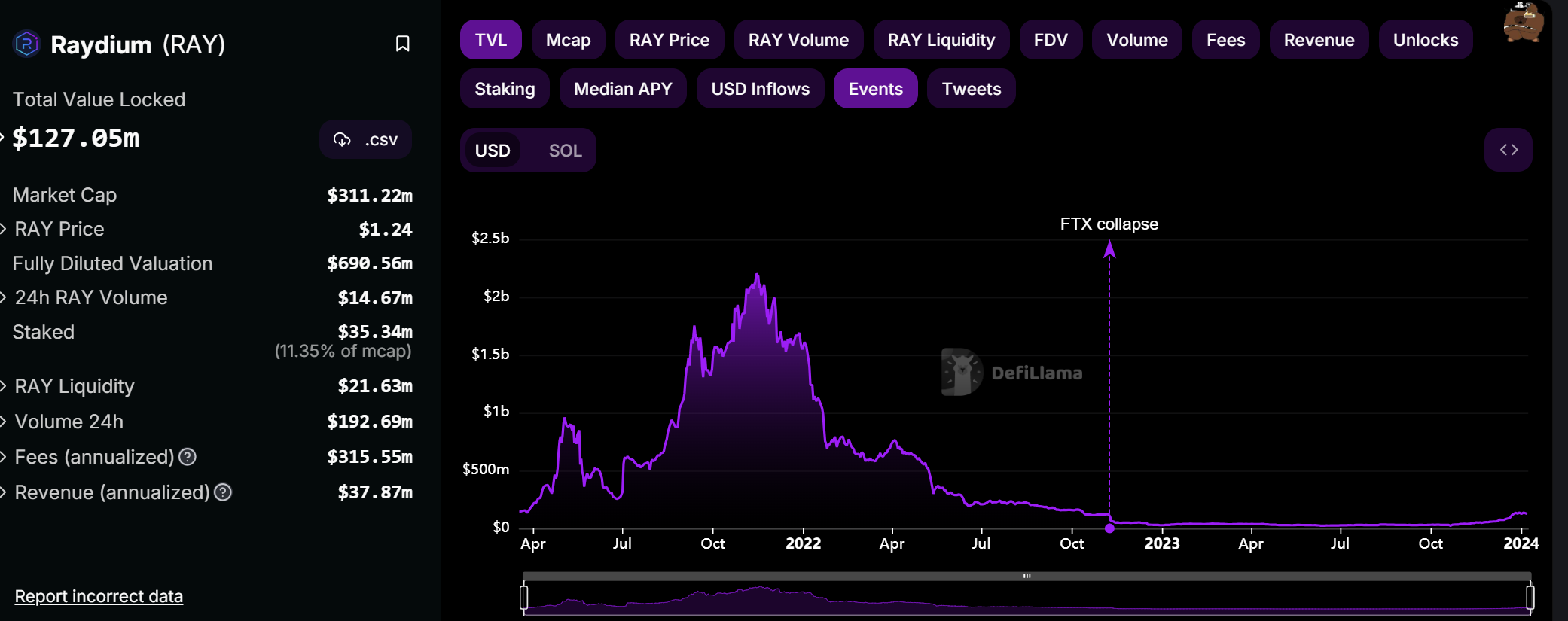The width and height of the screenshot is (1568, 621).
Task: Toggle the Revenue chart series
Action: point(1319,40)
